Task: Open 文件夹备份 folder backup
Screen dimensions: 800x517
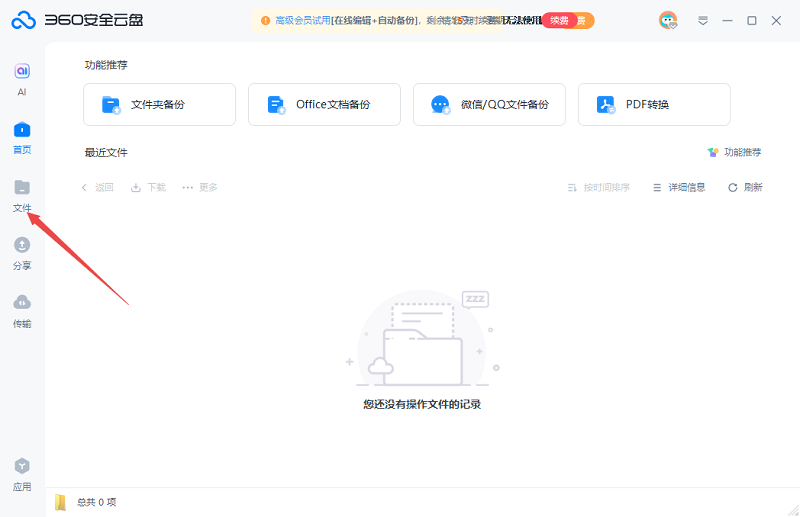Action: pos(159,104)
